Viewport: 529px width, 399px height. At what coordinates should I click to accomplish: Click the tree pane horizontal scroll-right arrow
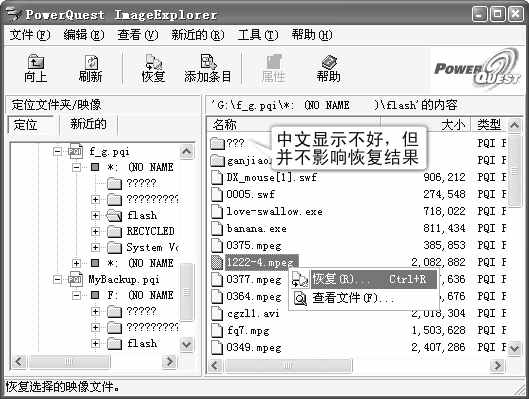(170, 362)
